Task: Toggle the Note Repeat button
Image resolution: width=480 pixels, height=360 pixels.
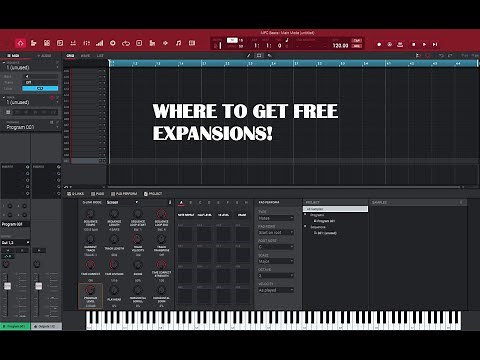Action: [186, 215]
